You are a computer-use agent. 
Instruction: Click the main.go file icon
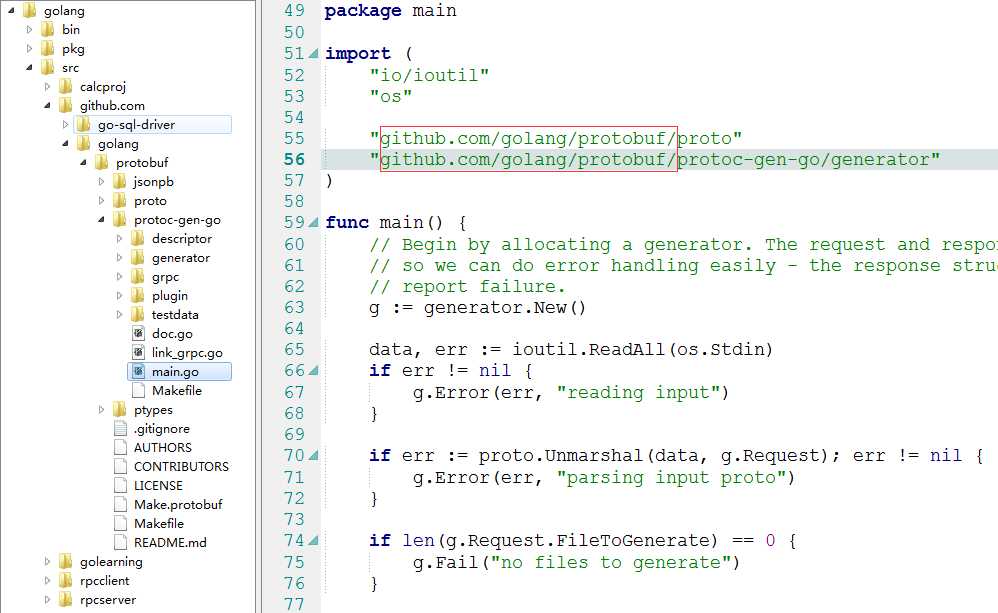[138, 372]
